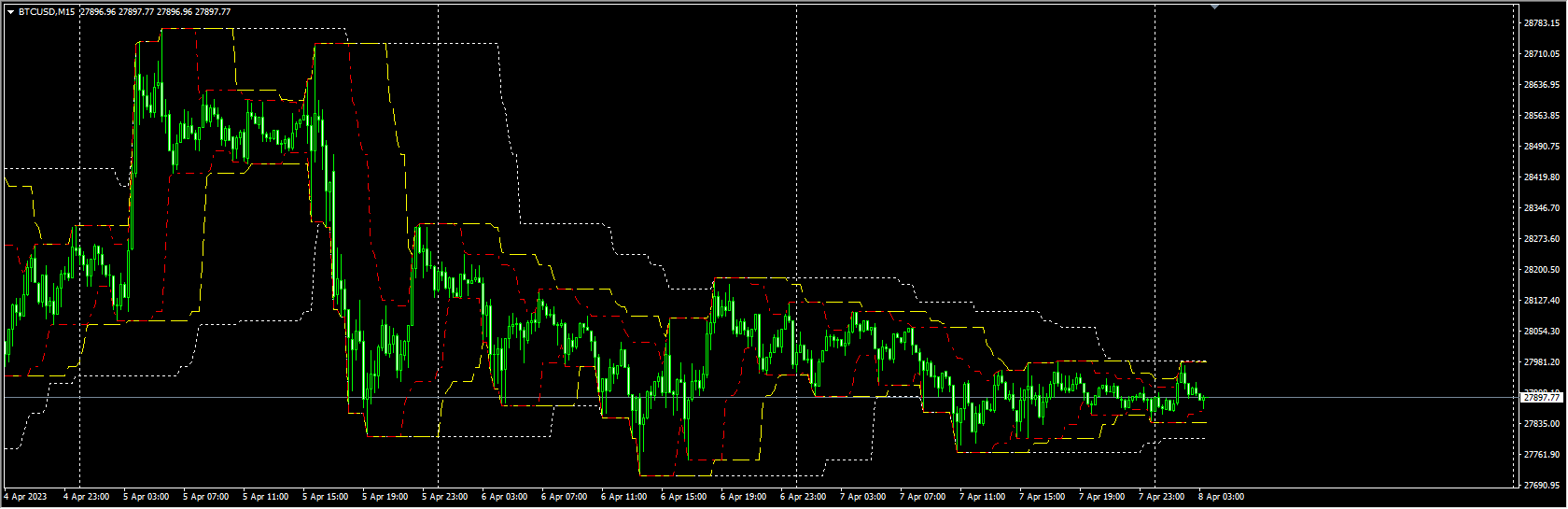This screenshot has width=1568, height=509.
Task: Click the '7 Apr 15:00' time label
Action: click(1042, 497)
